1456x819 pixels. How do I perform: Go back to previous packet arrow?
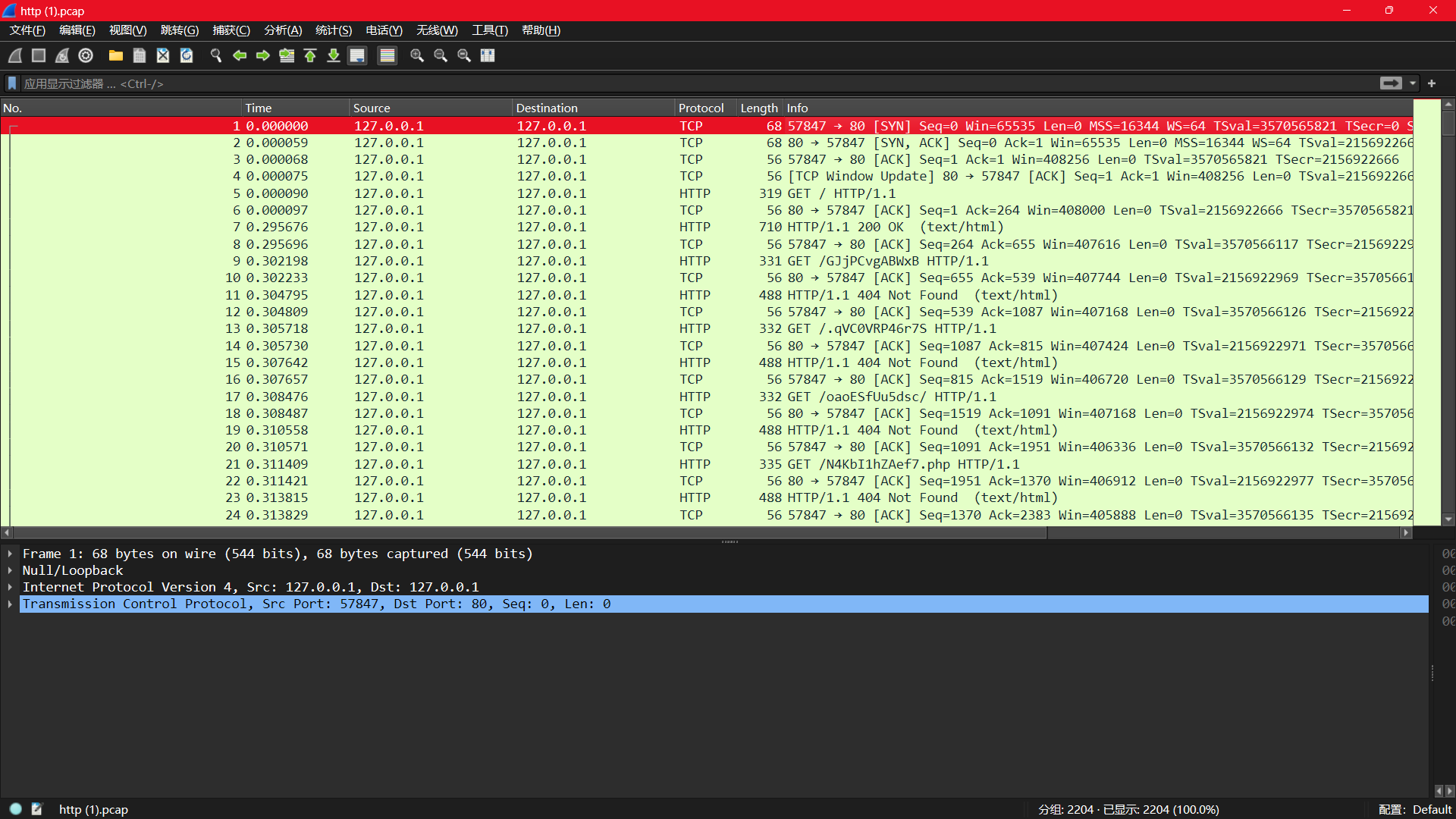tap(240, 55)
